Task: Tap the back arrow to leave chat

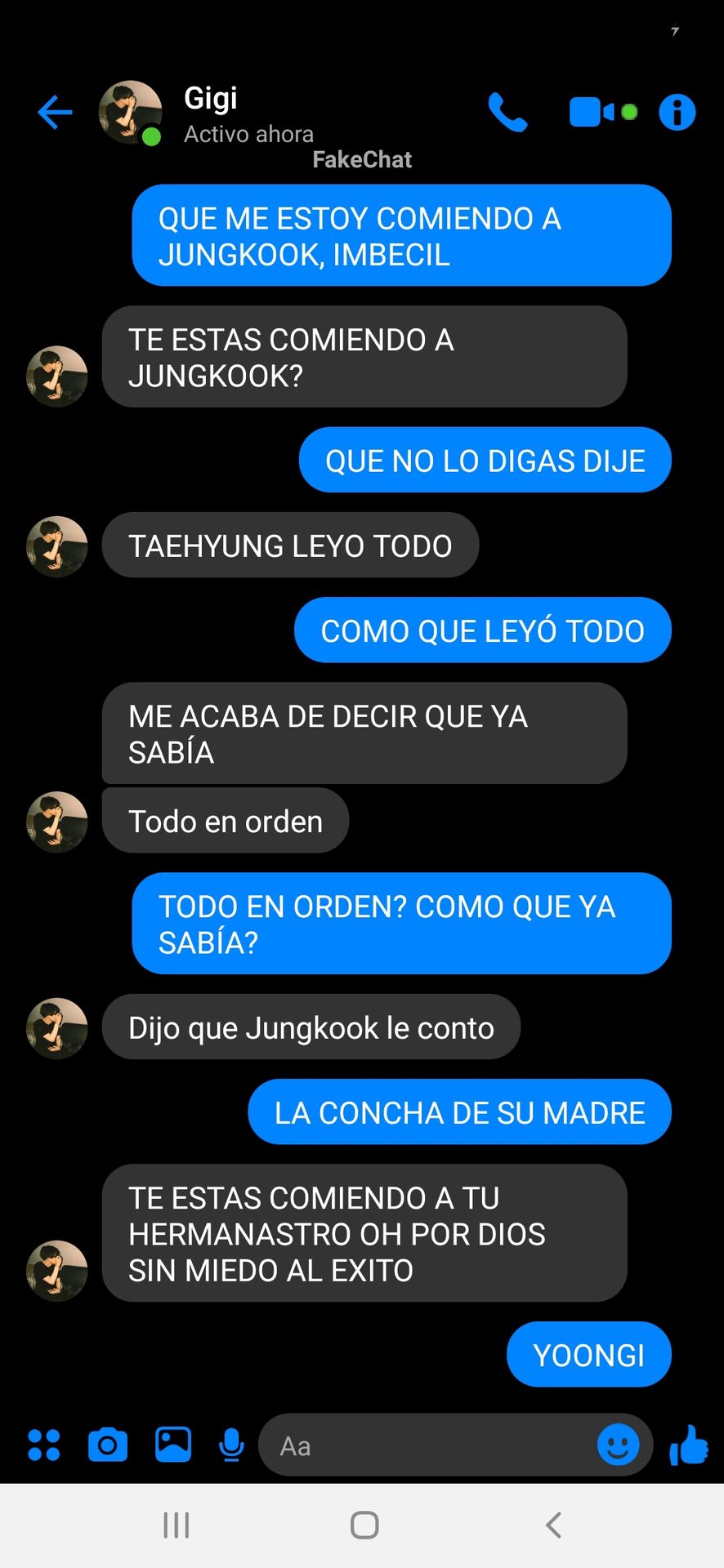Action: pyautogui.click(x=55, y=113)
